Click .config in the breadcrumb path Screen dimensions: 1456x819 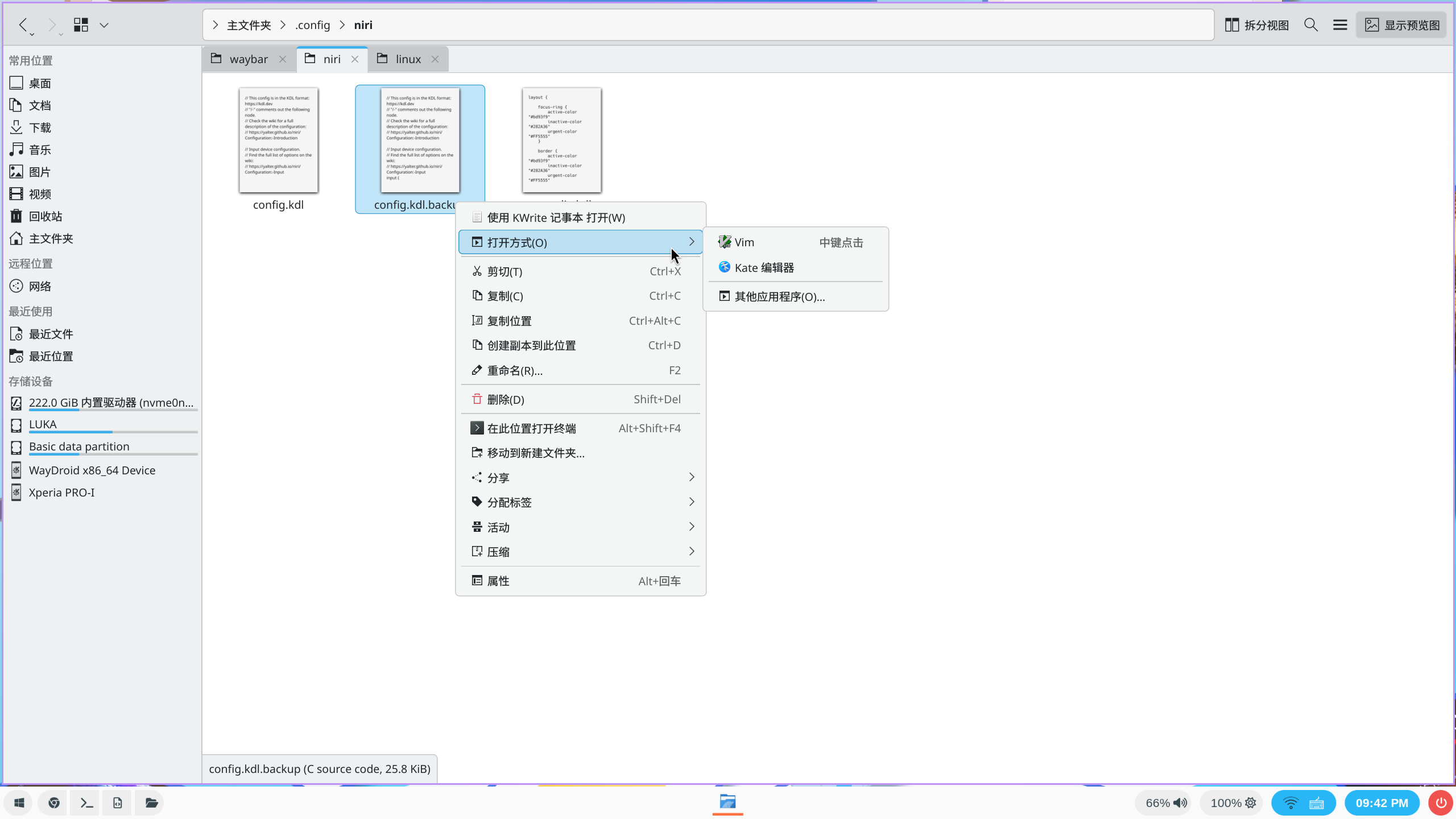[312, 25]
